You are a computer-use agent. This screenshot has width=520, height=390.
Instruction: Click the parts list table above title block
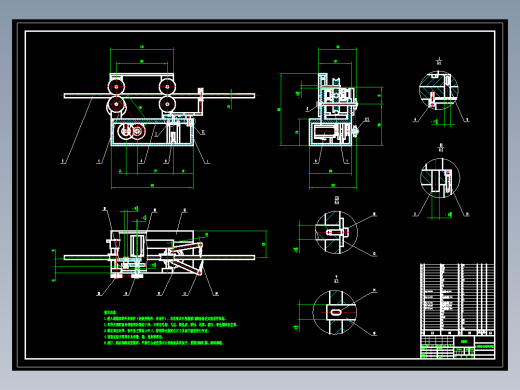coord(457,299)
